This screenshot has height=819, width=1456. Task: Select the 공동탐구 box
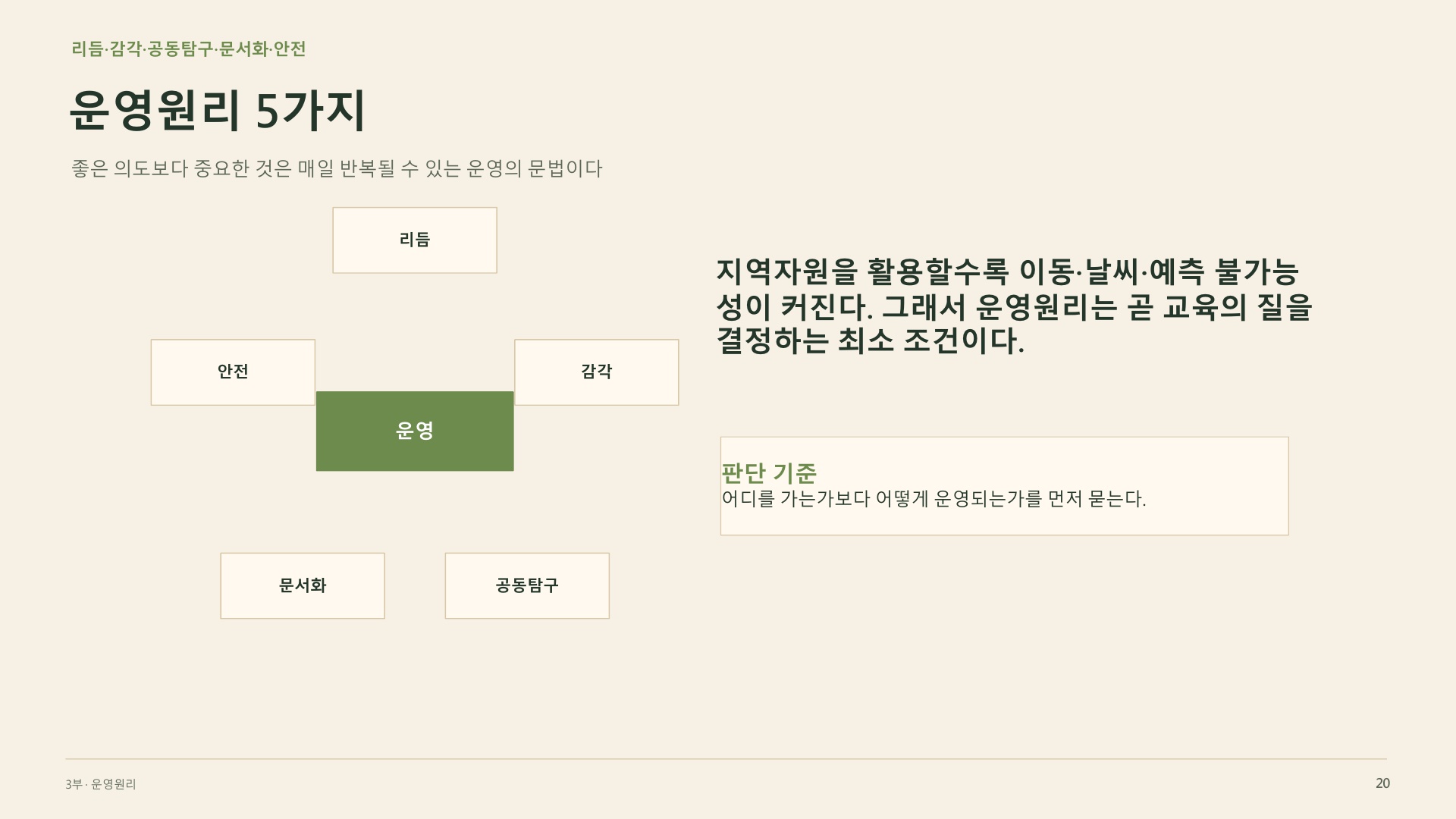coord(527,586)
